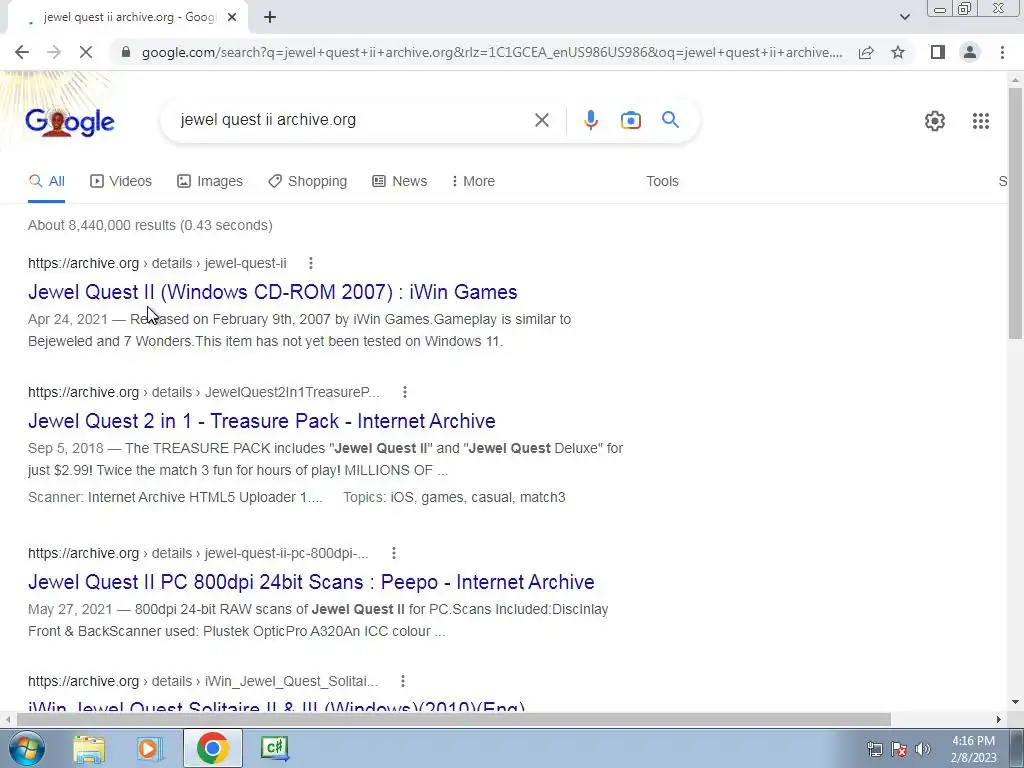Open Jewel Quest II PC 800dpi Scans result
Viewport: 1024px width, 768px height.
click(x=312, y=582)
